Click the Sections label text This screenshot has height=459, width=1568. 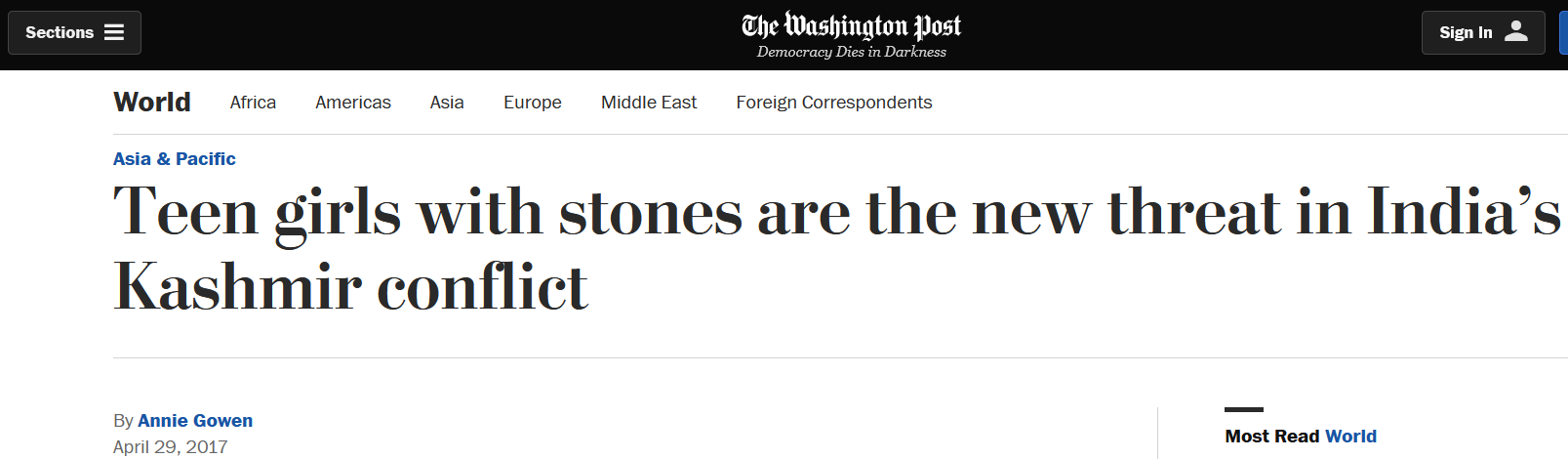point(60,32)
